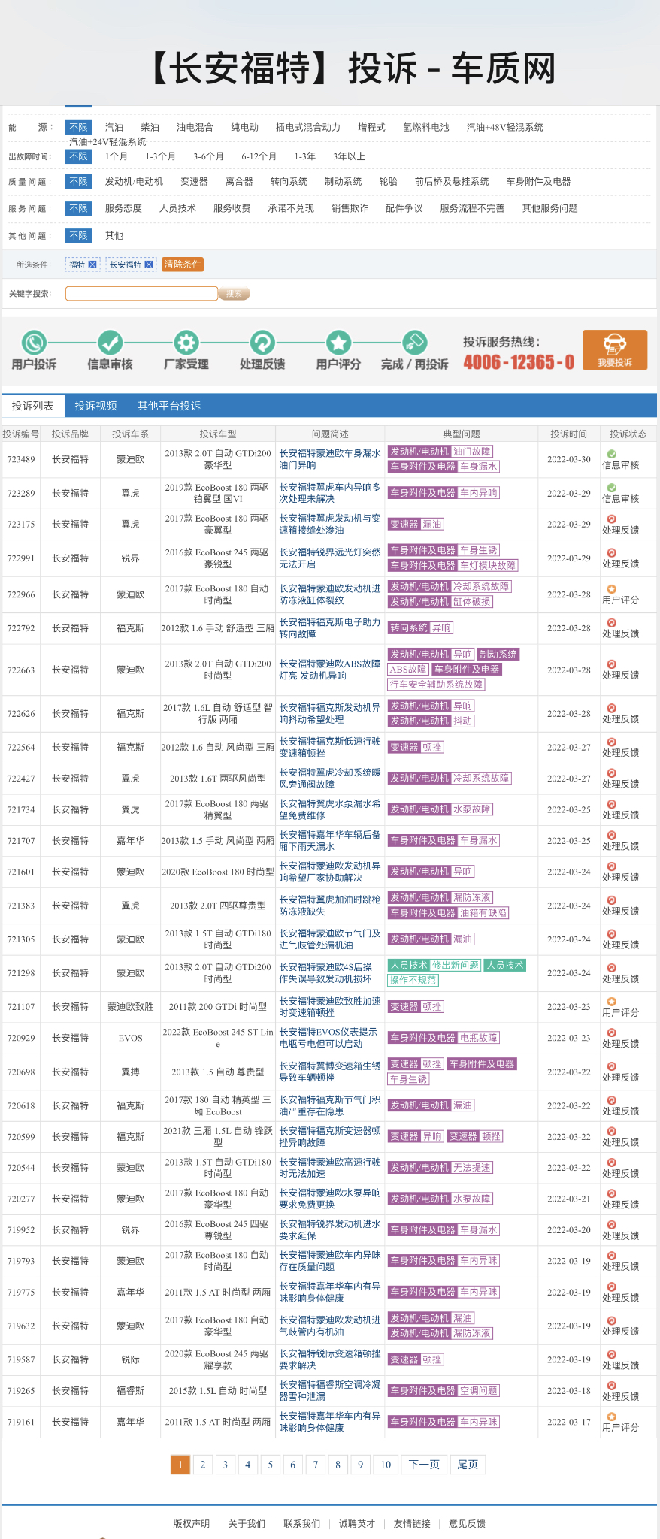Open the 版权声明 footer link

click(x=191, y=1523)
